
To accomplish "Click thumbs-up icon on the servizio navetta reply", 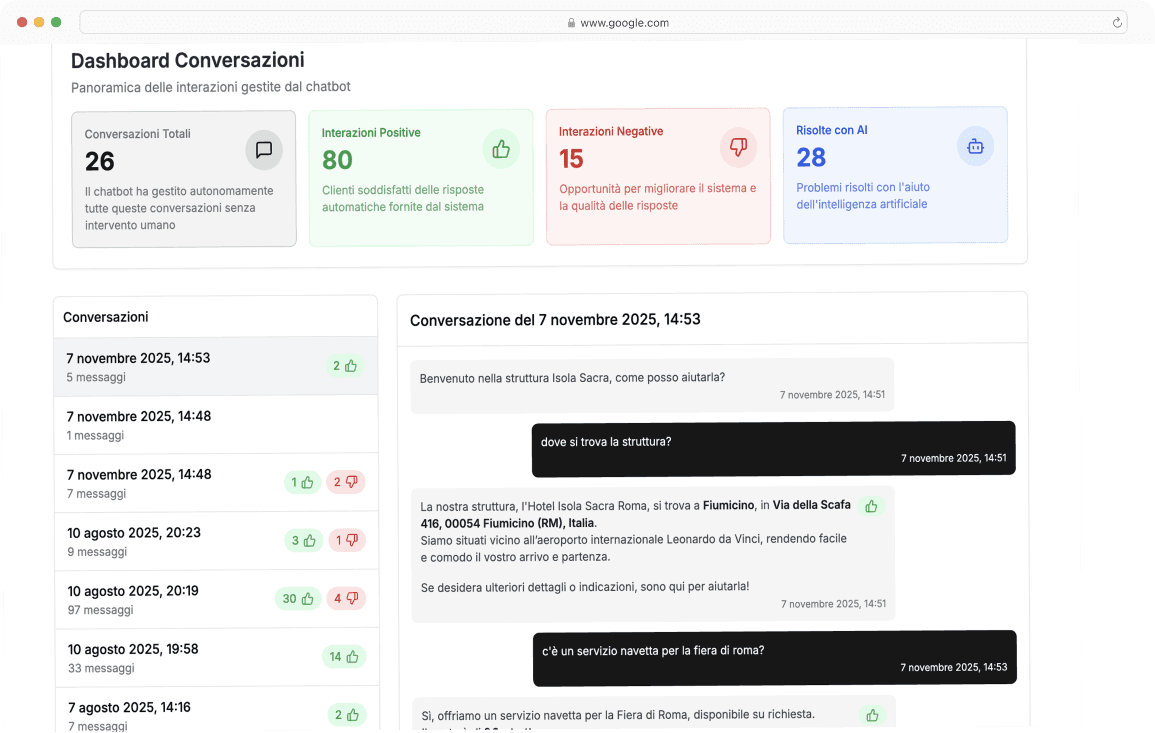I will pos(872,715).
